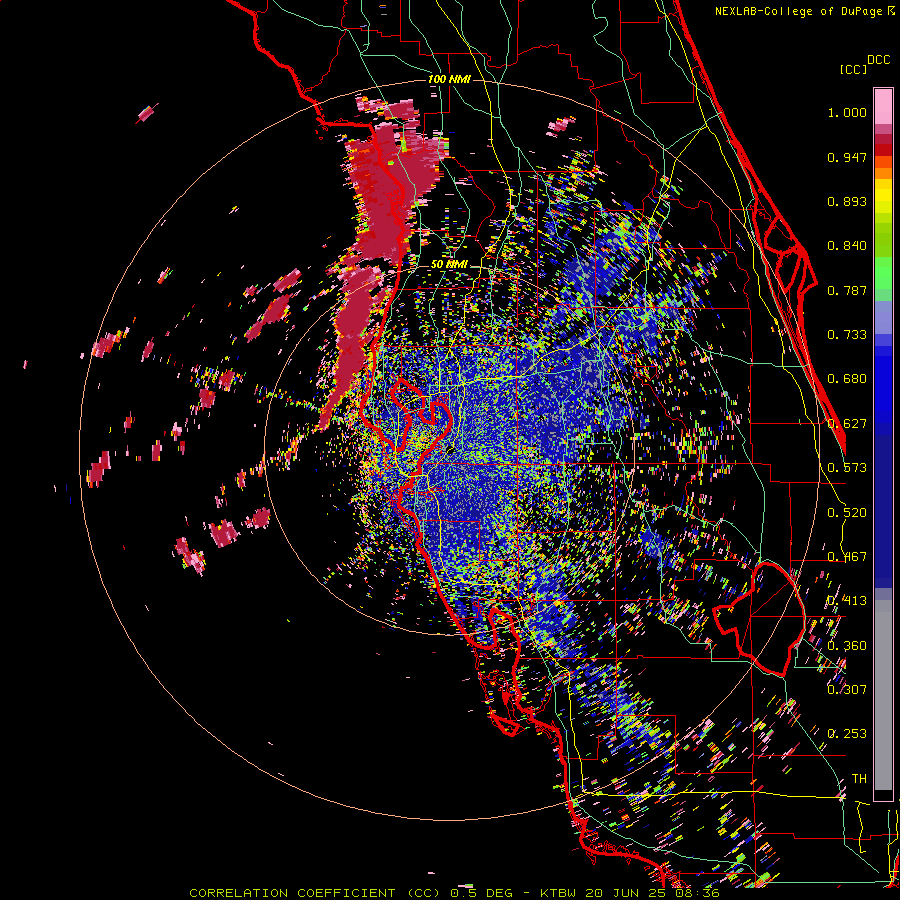Click the 0.680 legend value
This screenshot has width=900, height=900.
coord(847,379)
